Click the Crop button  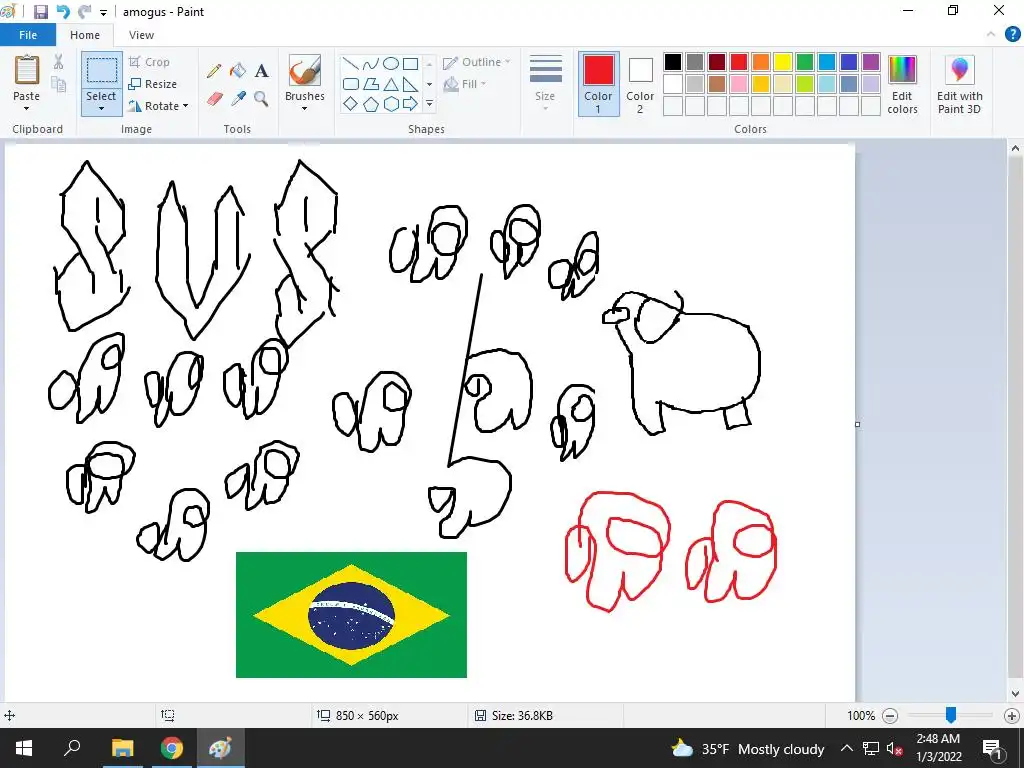150,62
